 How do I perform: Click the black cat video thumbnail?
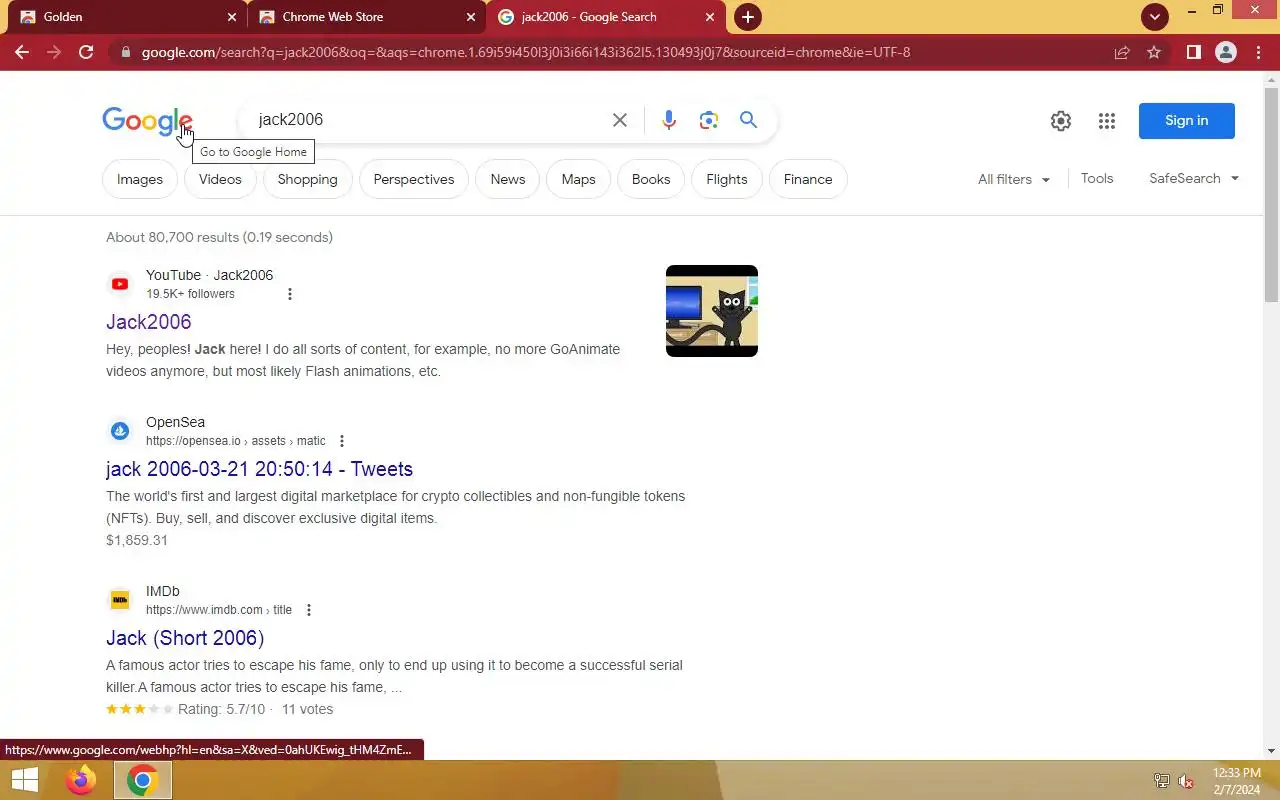(712, 311)
